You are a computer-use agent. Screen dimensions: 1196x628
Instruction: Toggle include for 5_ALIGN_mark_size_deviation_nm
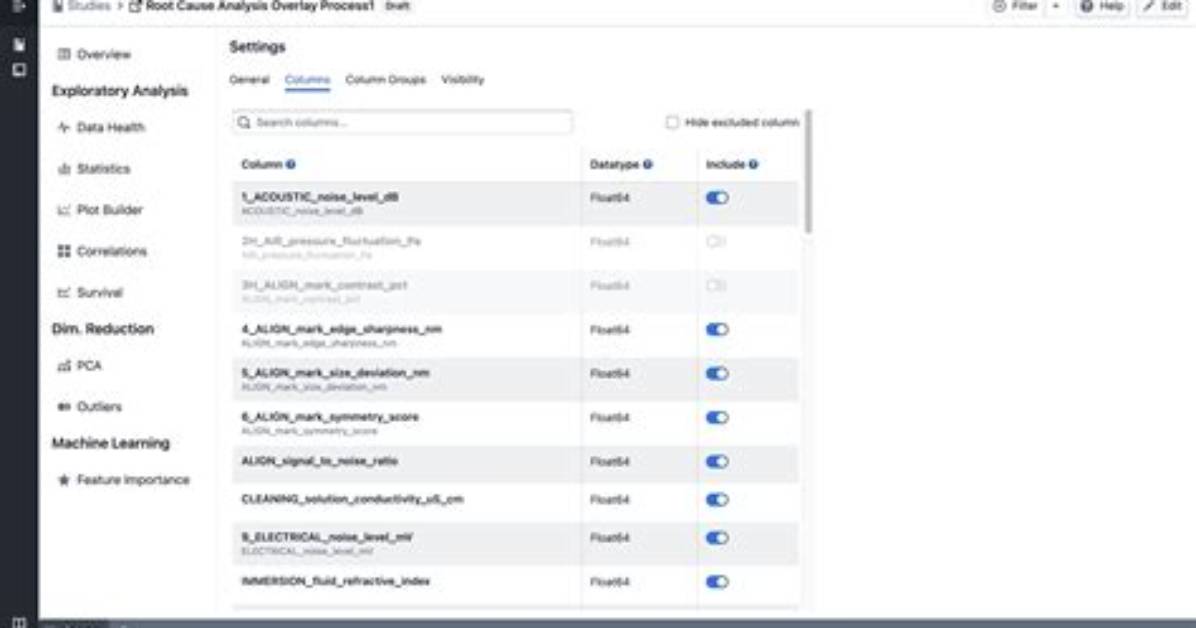(x=717, y=373)
